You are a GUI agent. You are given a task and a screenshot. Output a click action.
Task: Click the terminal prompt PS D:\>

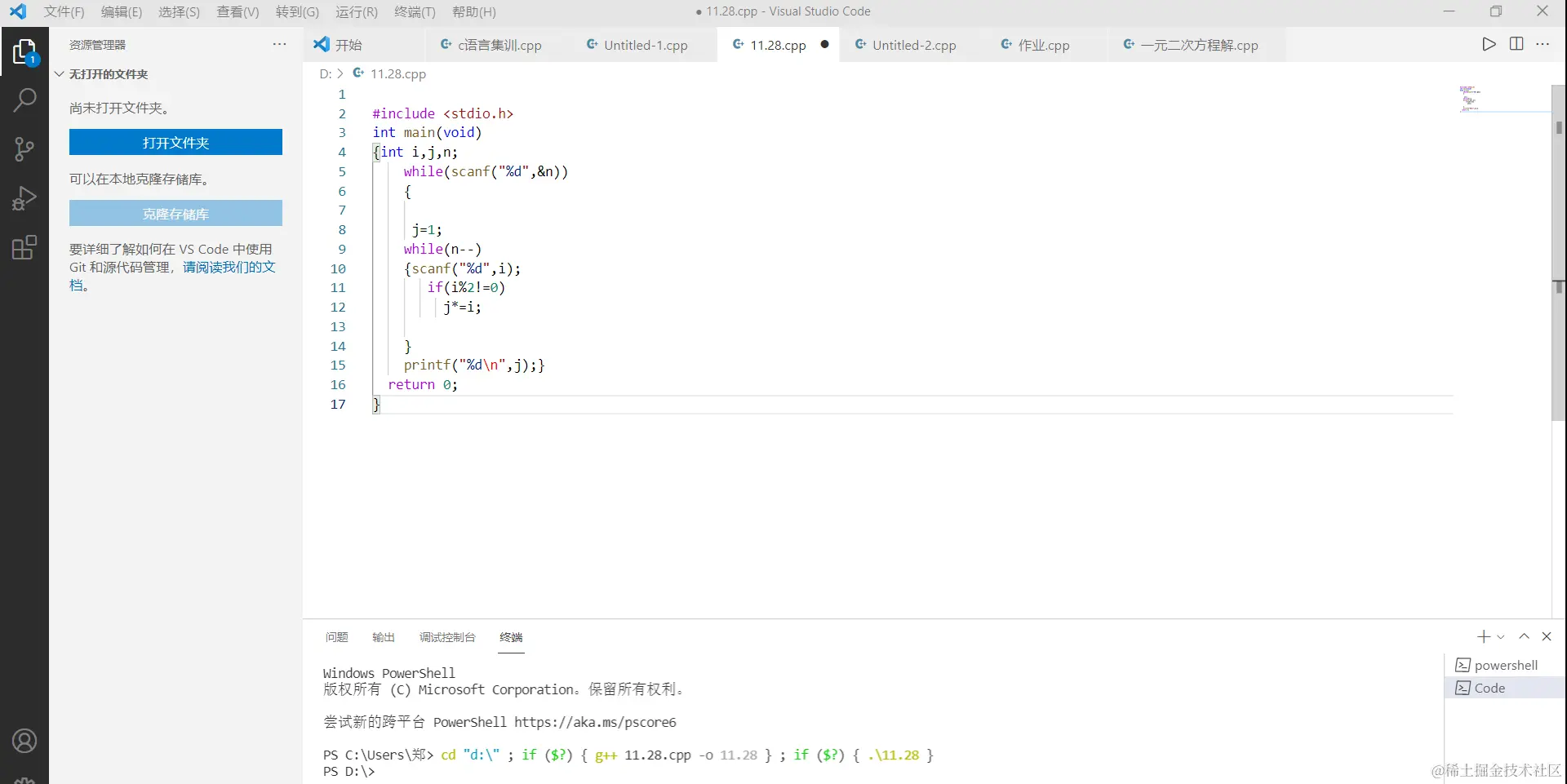coord(348,771)
